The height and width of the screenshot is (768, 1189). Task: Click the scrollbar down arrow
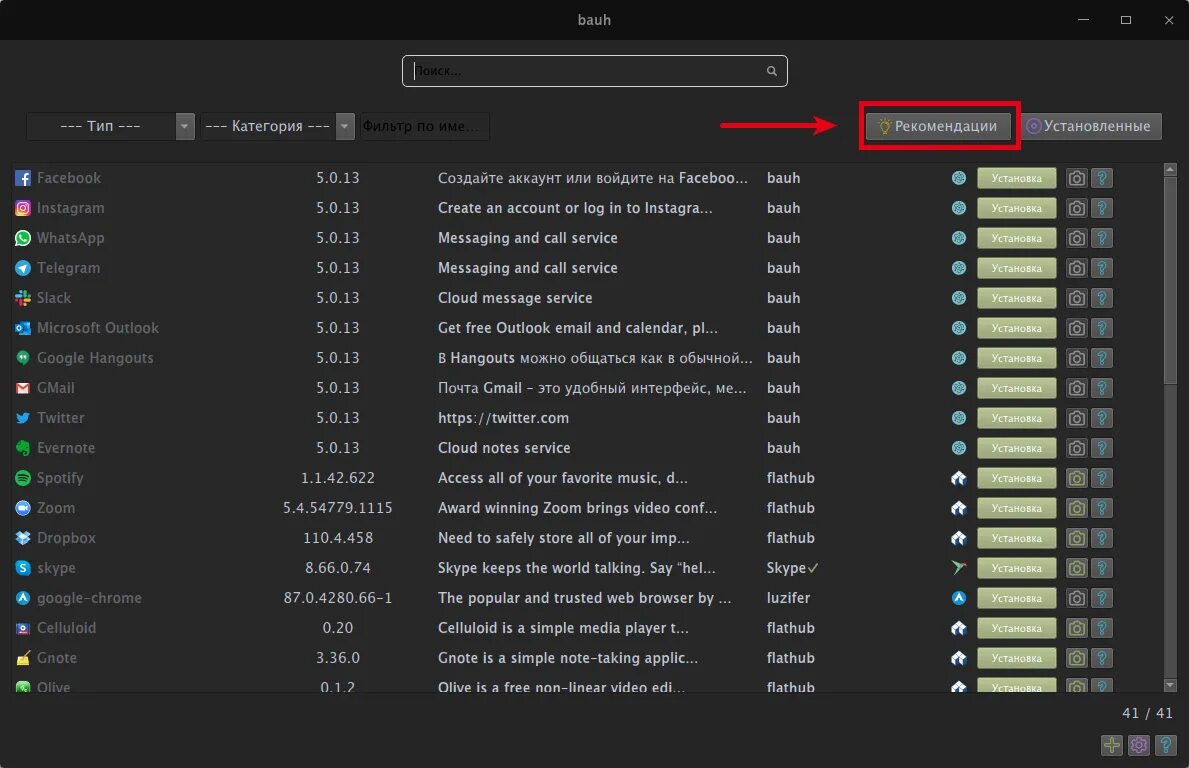1170,685
